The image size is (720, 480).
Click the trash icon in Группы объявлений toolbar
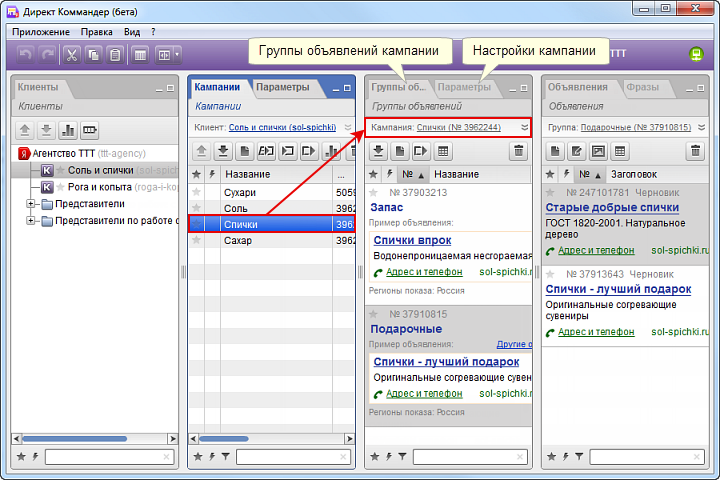coord(518,151)
